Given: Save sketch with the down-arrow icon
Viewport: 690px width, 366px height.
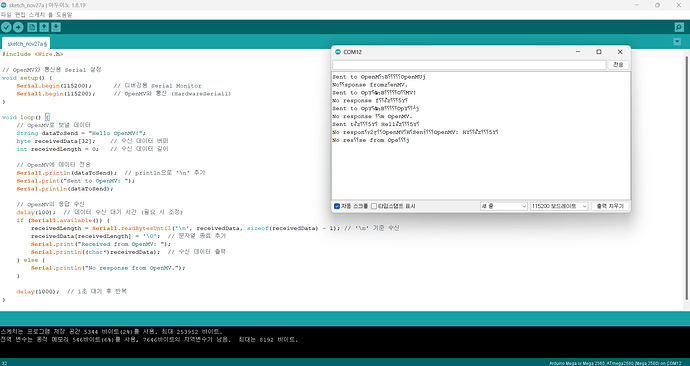Looking at the screenshot, I should tap(56, 27).
